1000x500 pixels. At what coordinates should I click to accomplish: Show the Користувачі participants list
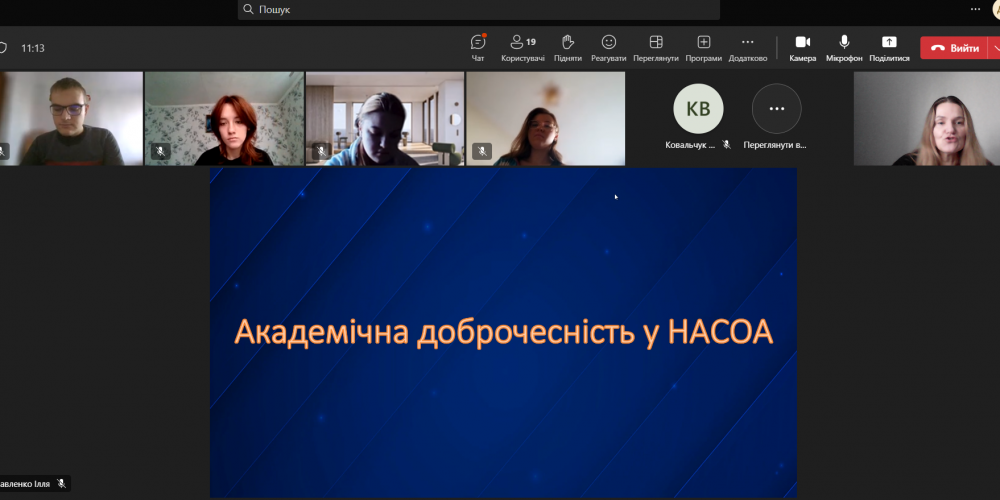tap(522, 46)
